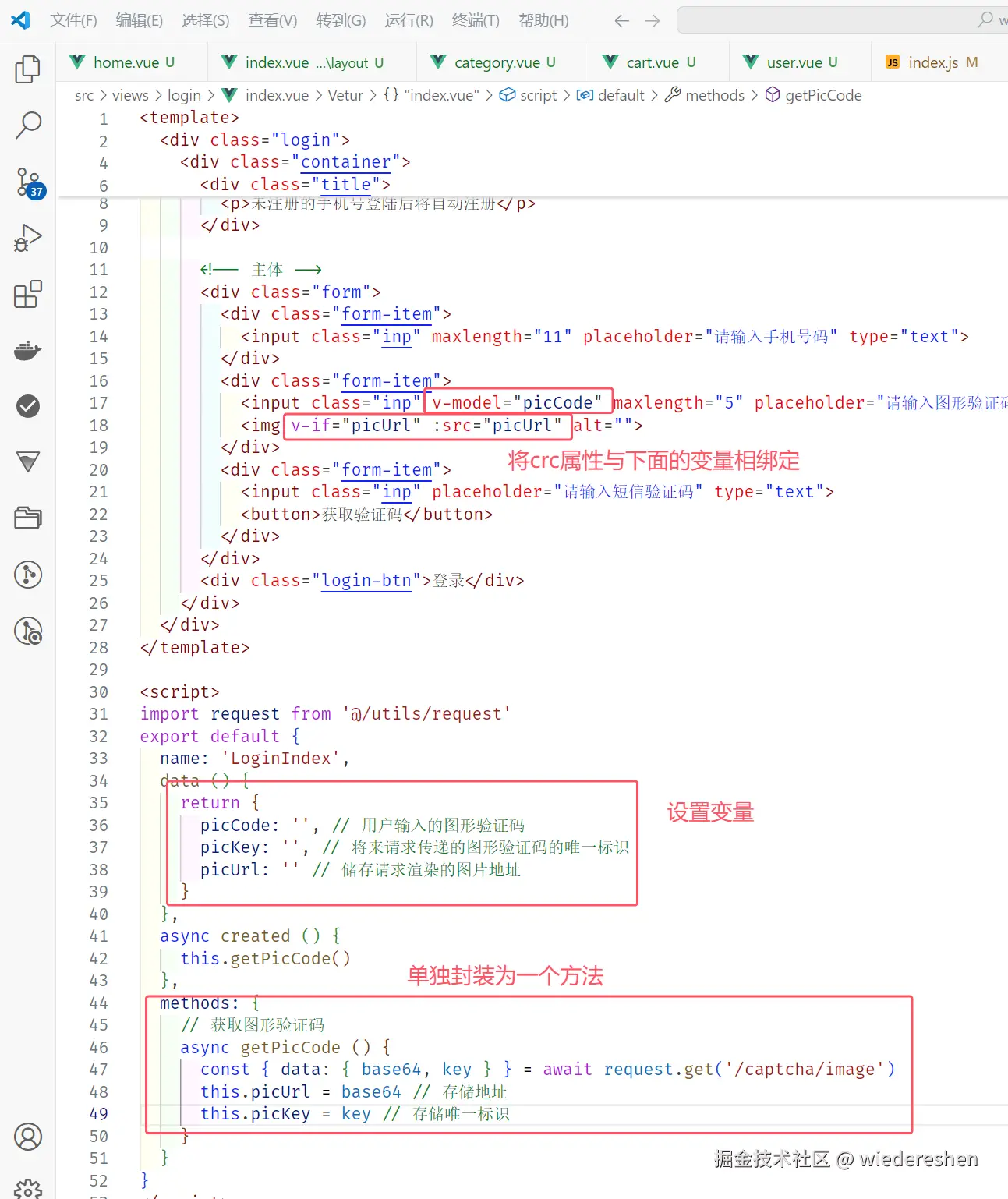Open the checkmark todo view icon
Image resolution: width=1008 pixels, height=1199 pixels.
[28, 406]
